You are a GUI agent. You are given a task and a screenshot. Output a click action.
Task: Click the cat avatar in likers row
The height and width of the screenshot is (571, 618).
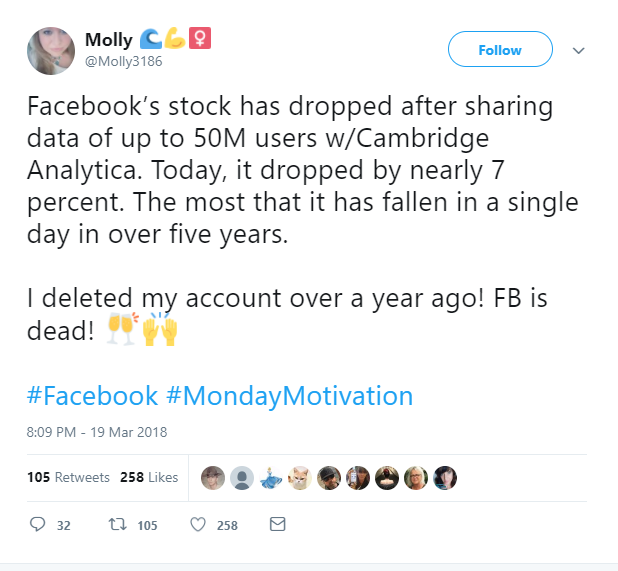tap(300, 478)
